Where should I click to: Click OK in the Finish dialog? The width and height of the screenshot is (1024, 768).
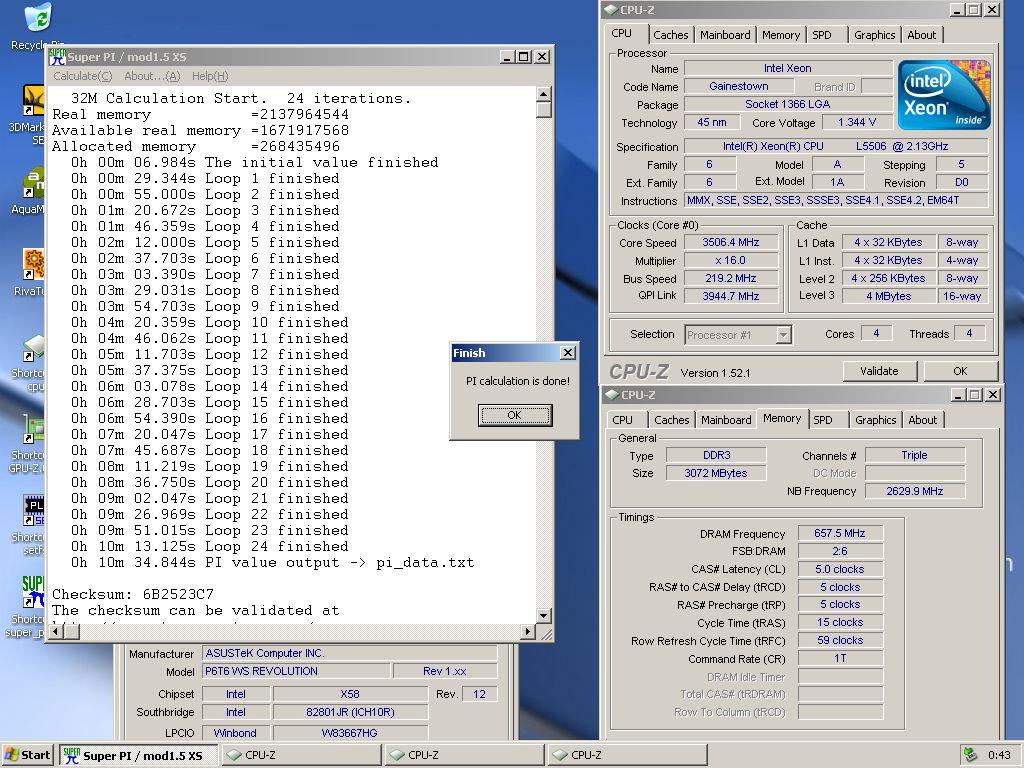tap(515, 415)
